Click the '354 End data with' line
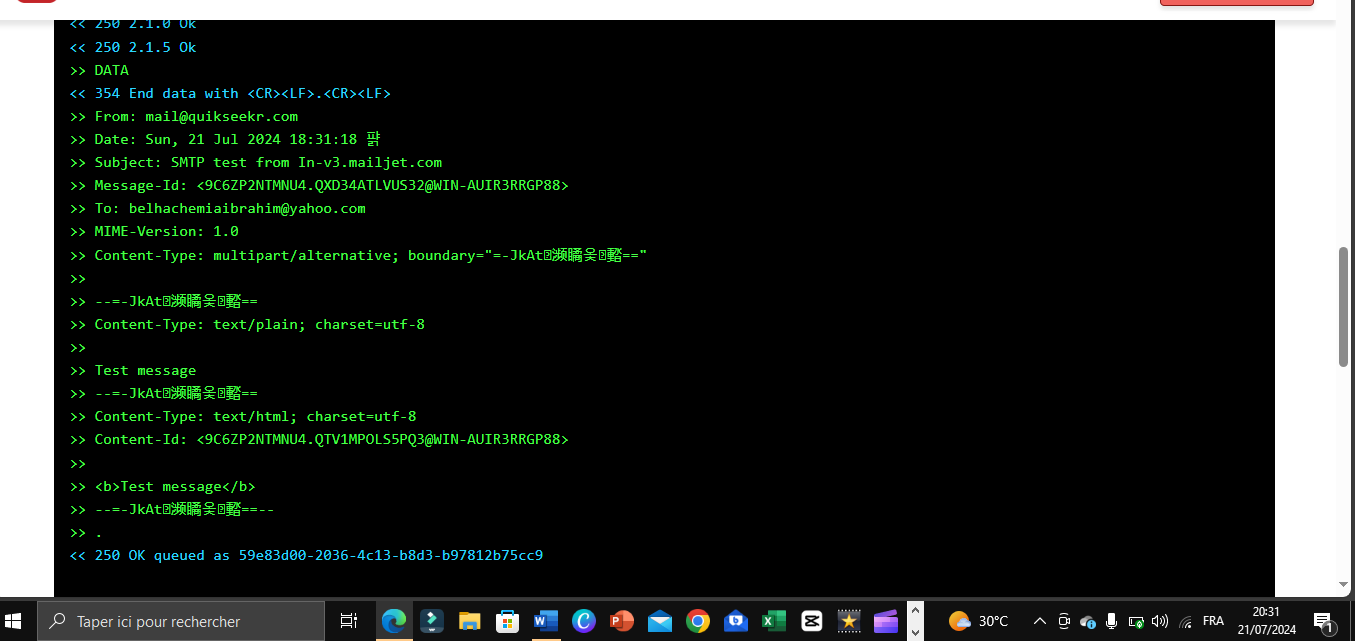This screenshot has height=641, width=1355. [x=230, y=93]
